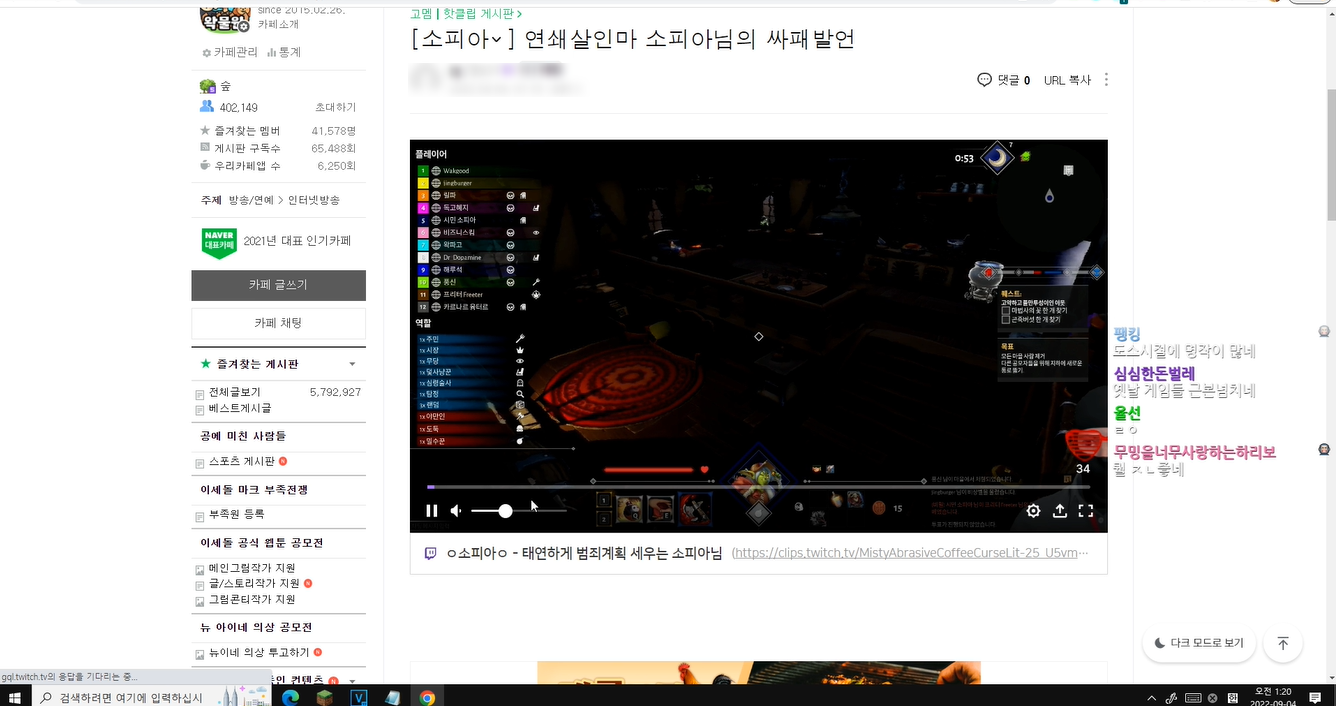This screenshot has height=706, width=1336.
Task: Show hidden system tray icons chevron
Action: point(1150,697)
